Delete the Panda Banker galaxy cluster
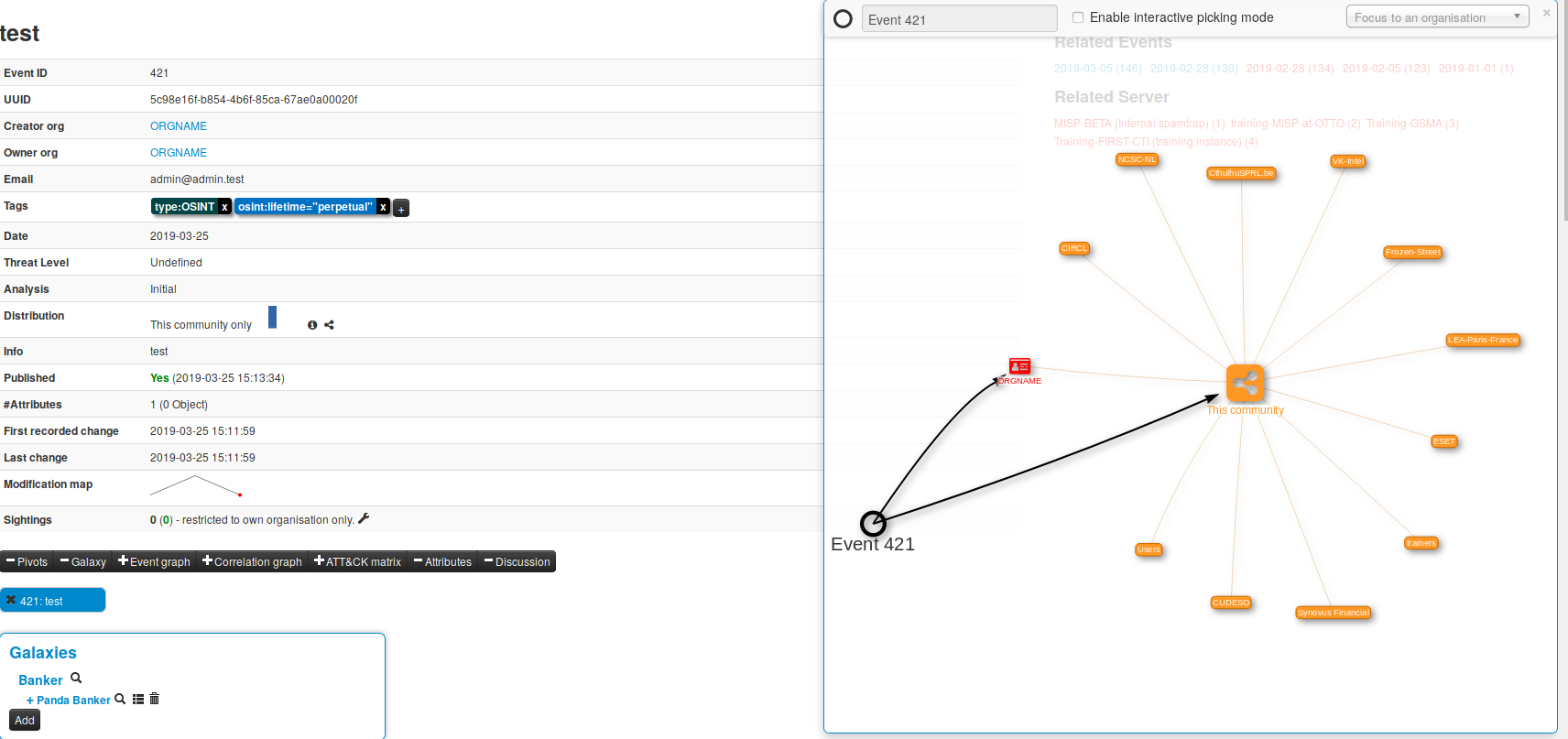Screen dimensions: 1568x739 (x=154, y=699)
